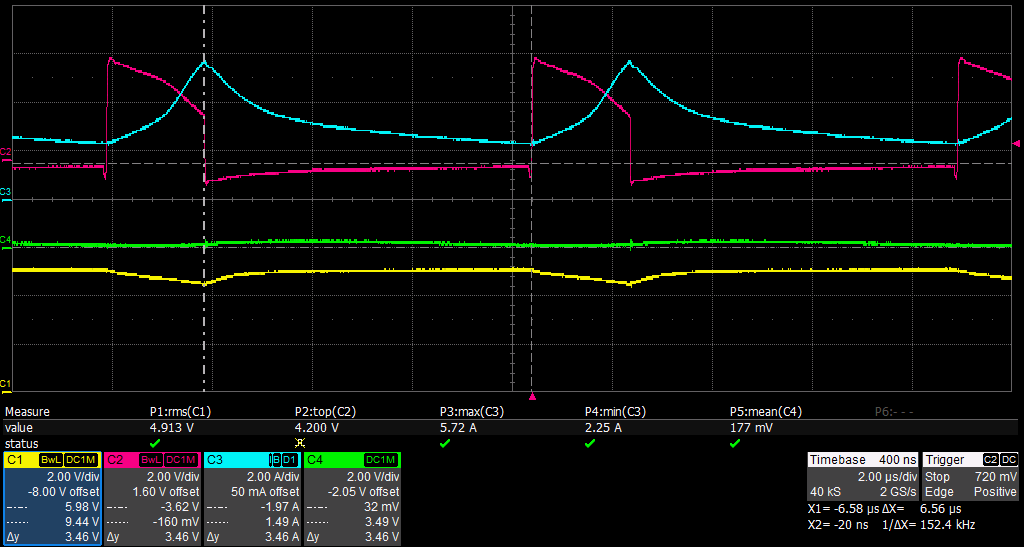
Task: Click the Measure table header label
Action: pos(27,412)
